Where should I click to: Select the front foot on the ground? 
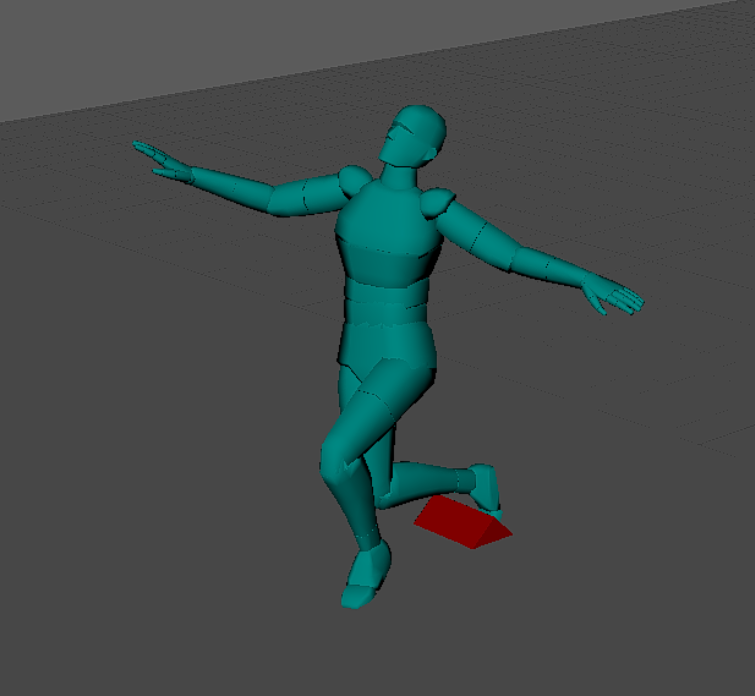point(366,575)
